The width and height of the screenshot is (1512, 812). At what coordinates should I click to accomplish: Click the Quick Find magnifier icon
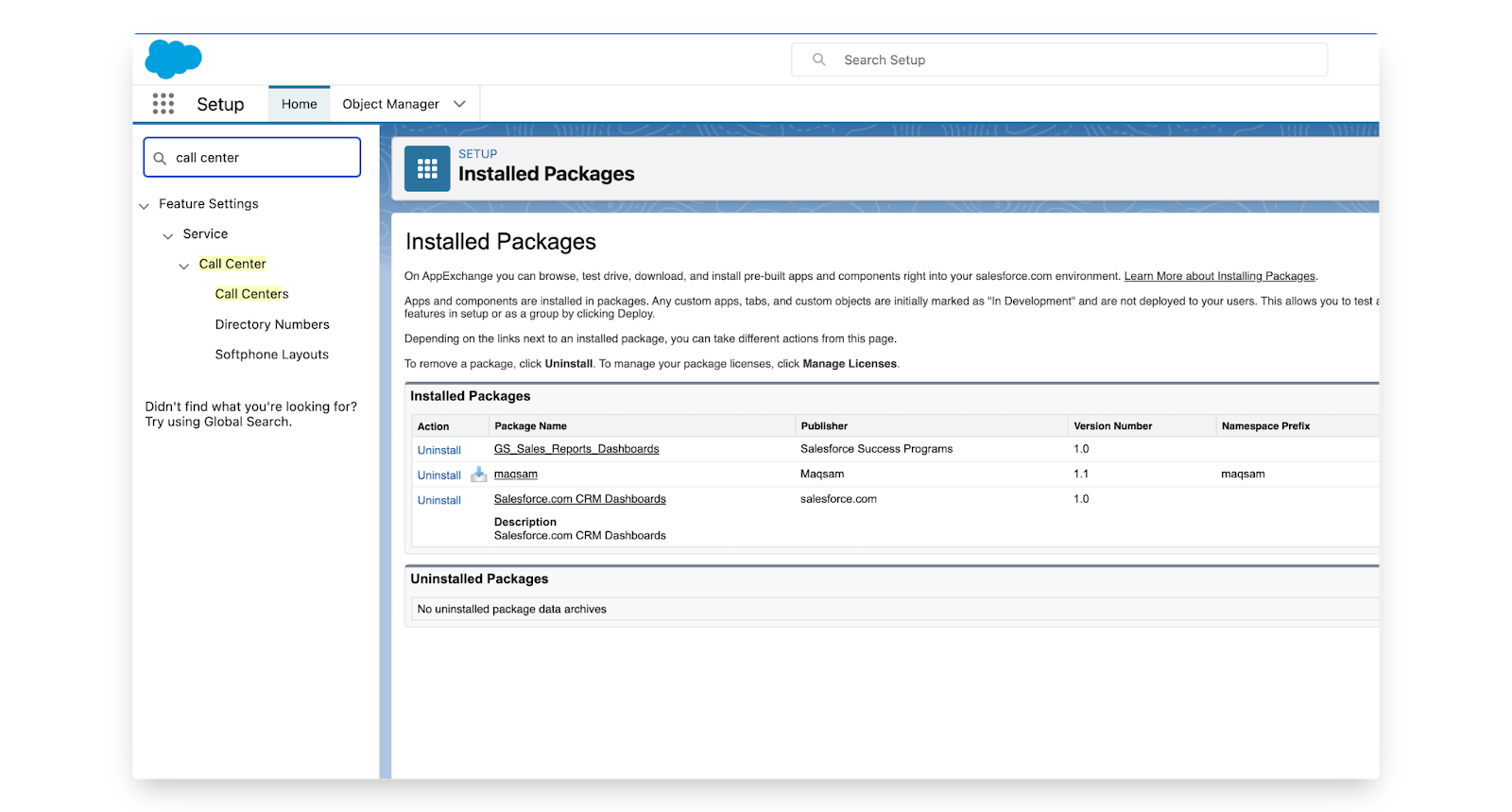click(160, 158)
